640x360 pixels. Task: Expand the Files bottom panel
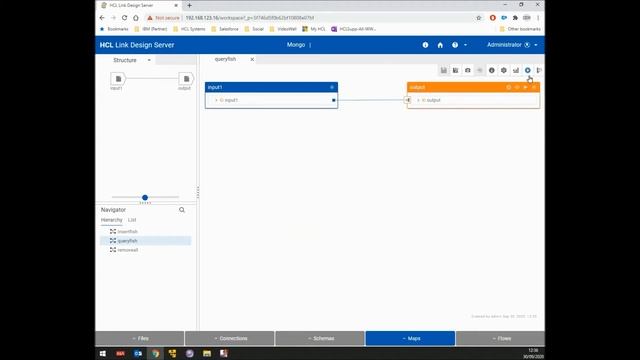(140, 338)
